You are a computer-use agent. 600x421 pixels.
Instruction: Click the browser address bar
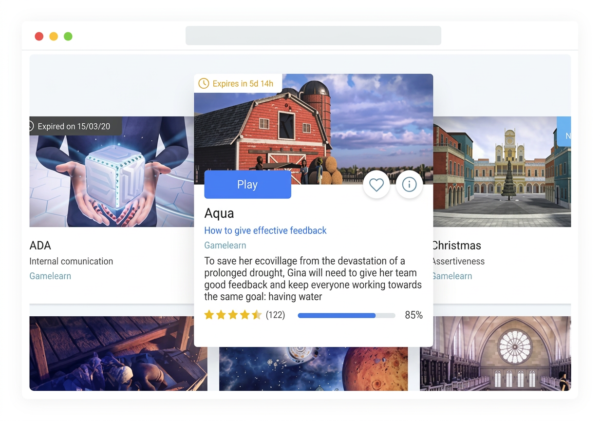pos(313,36)
